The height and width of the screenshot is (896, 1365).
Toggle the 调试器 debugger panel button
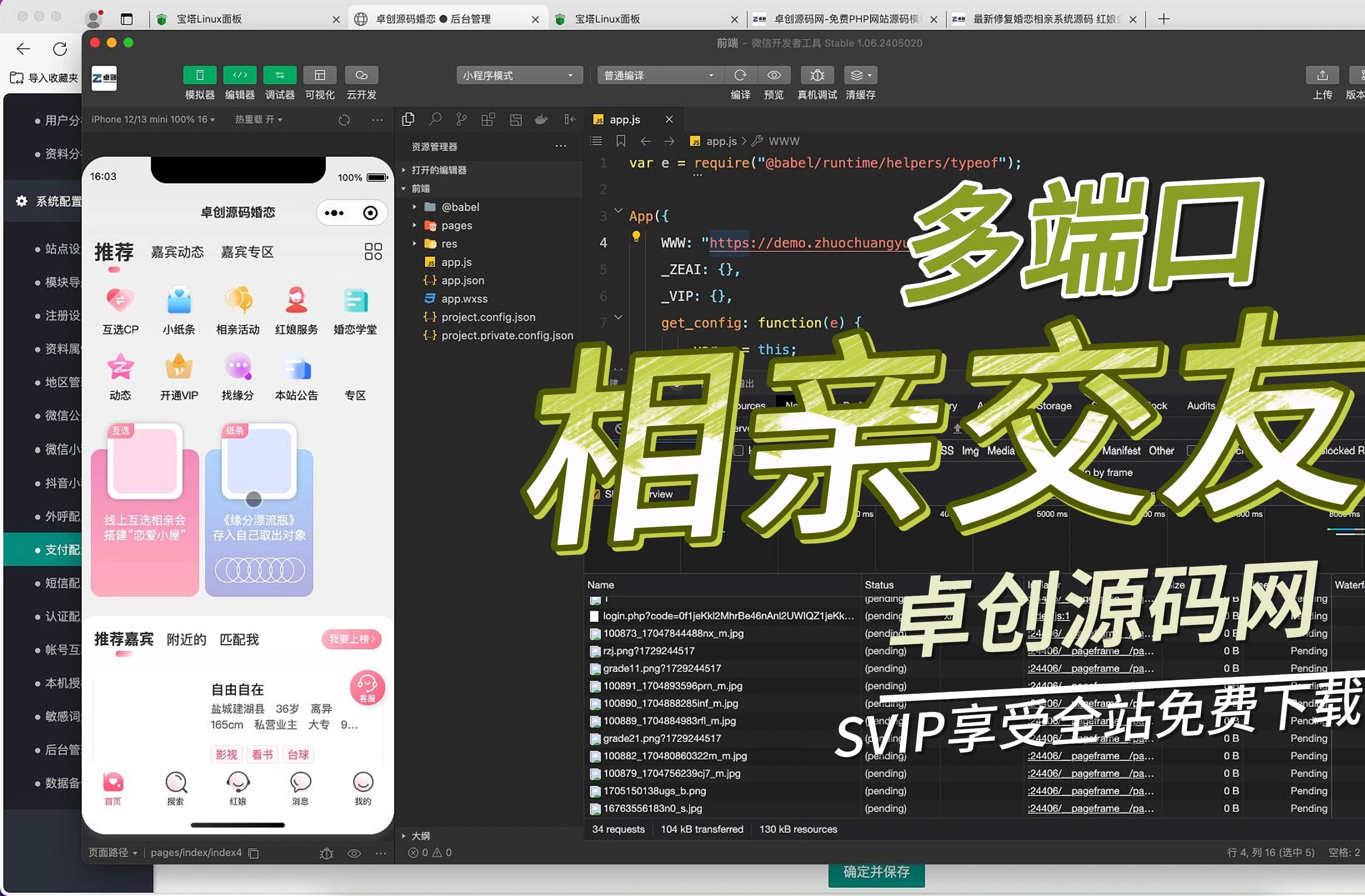[x=280, y=75]
